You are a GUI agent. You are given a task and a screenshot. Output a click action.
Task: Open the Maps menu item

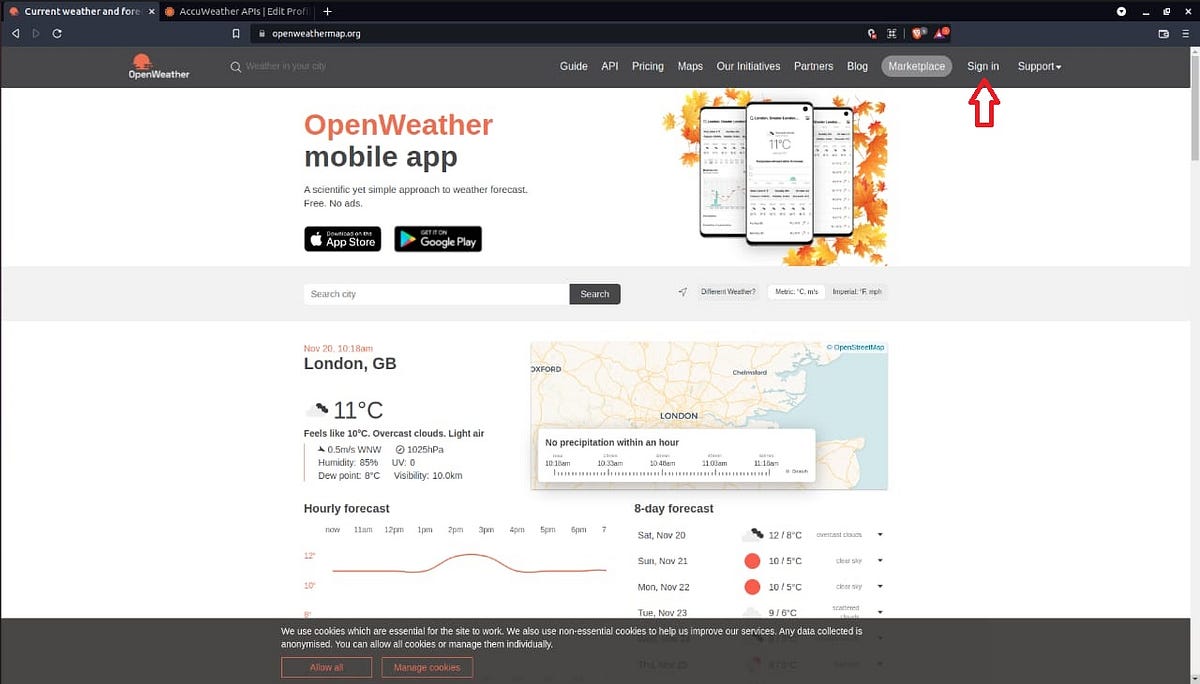pos(690,66)
